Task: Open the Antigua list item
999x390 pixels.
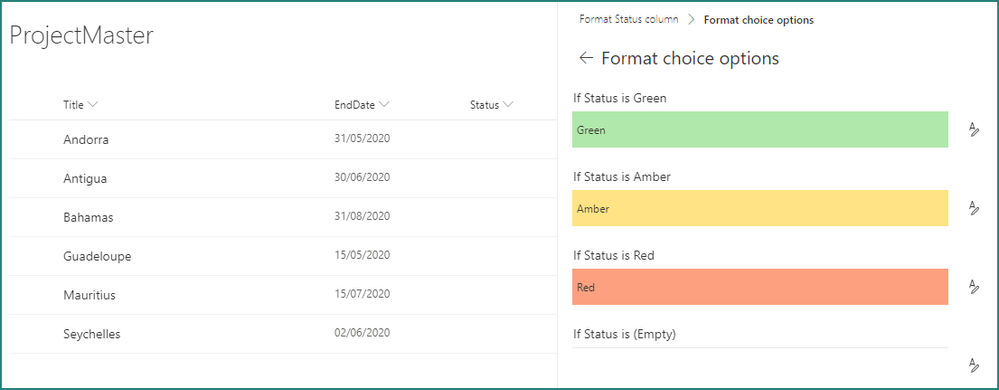Action: [85, 178]
